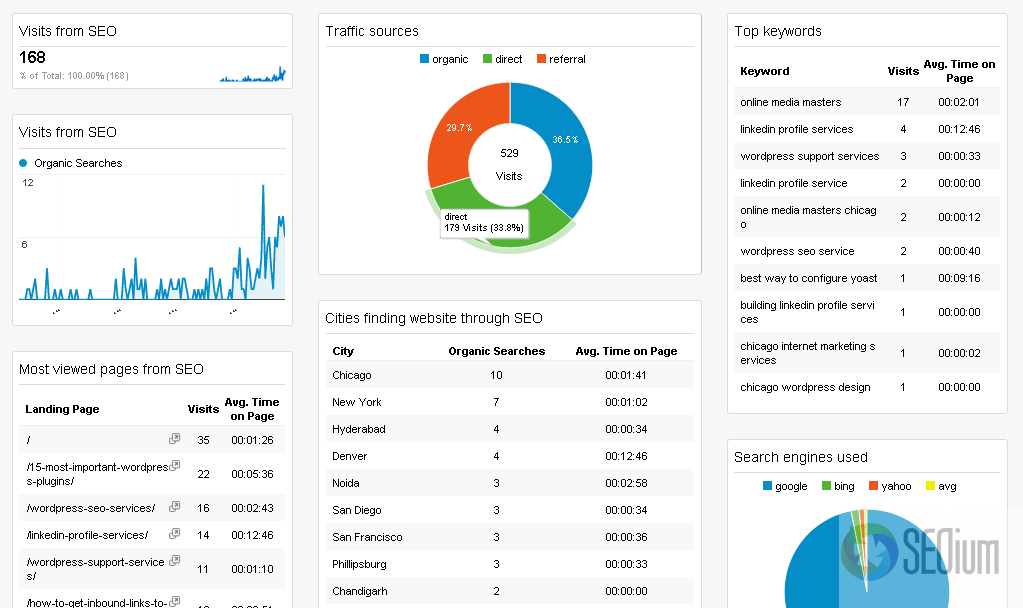Select the "linkedin profile services" keyword
This screenshot has height=608, width=1023.
(x=797, y=129)
